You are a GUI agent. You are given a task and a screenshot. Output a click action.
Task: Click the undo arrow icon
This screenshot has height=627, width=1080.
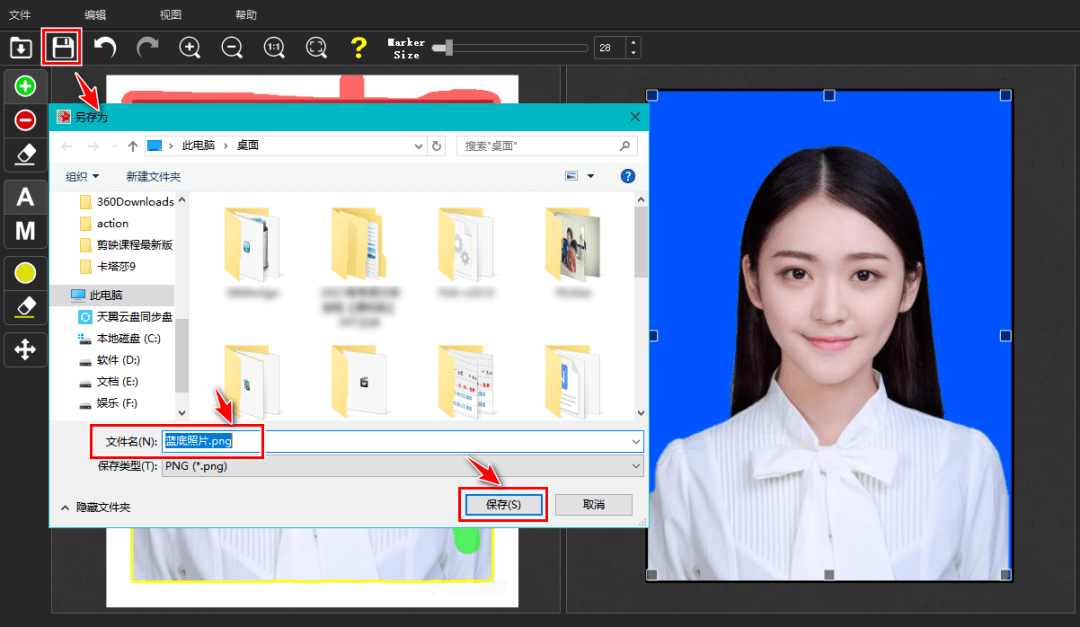[105, 47]
